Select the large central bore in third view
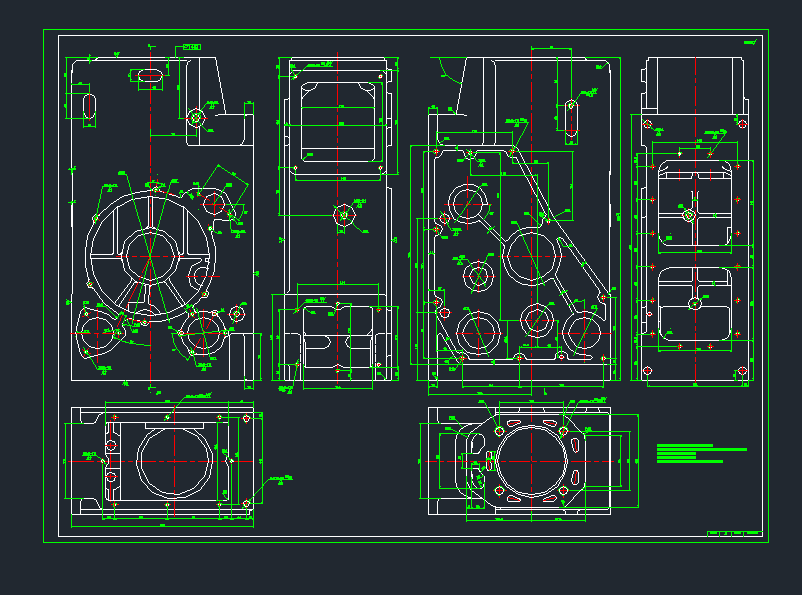The image size is (802, 595). [528, 255]
